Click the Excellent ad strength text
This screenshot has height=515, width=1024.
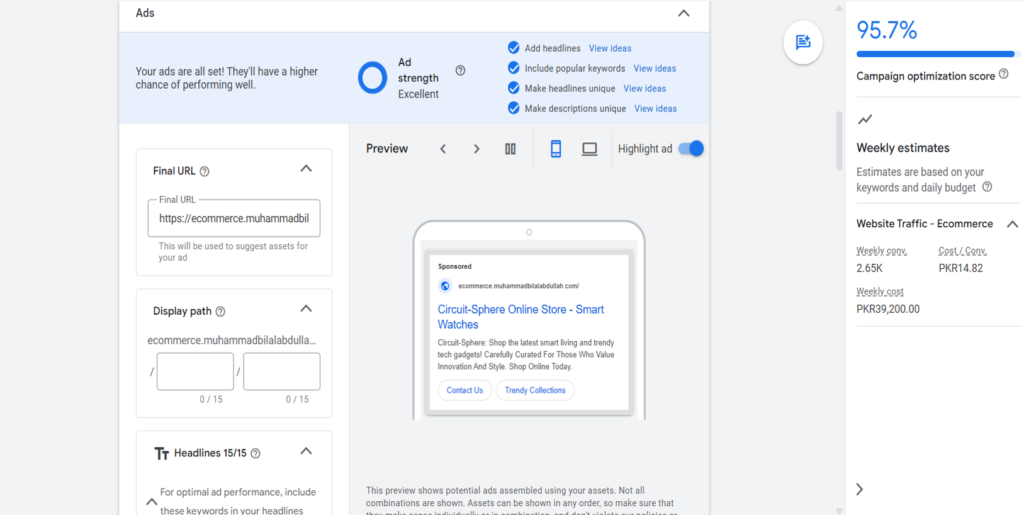[x=419, y=94]
